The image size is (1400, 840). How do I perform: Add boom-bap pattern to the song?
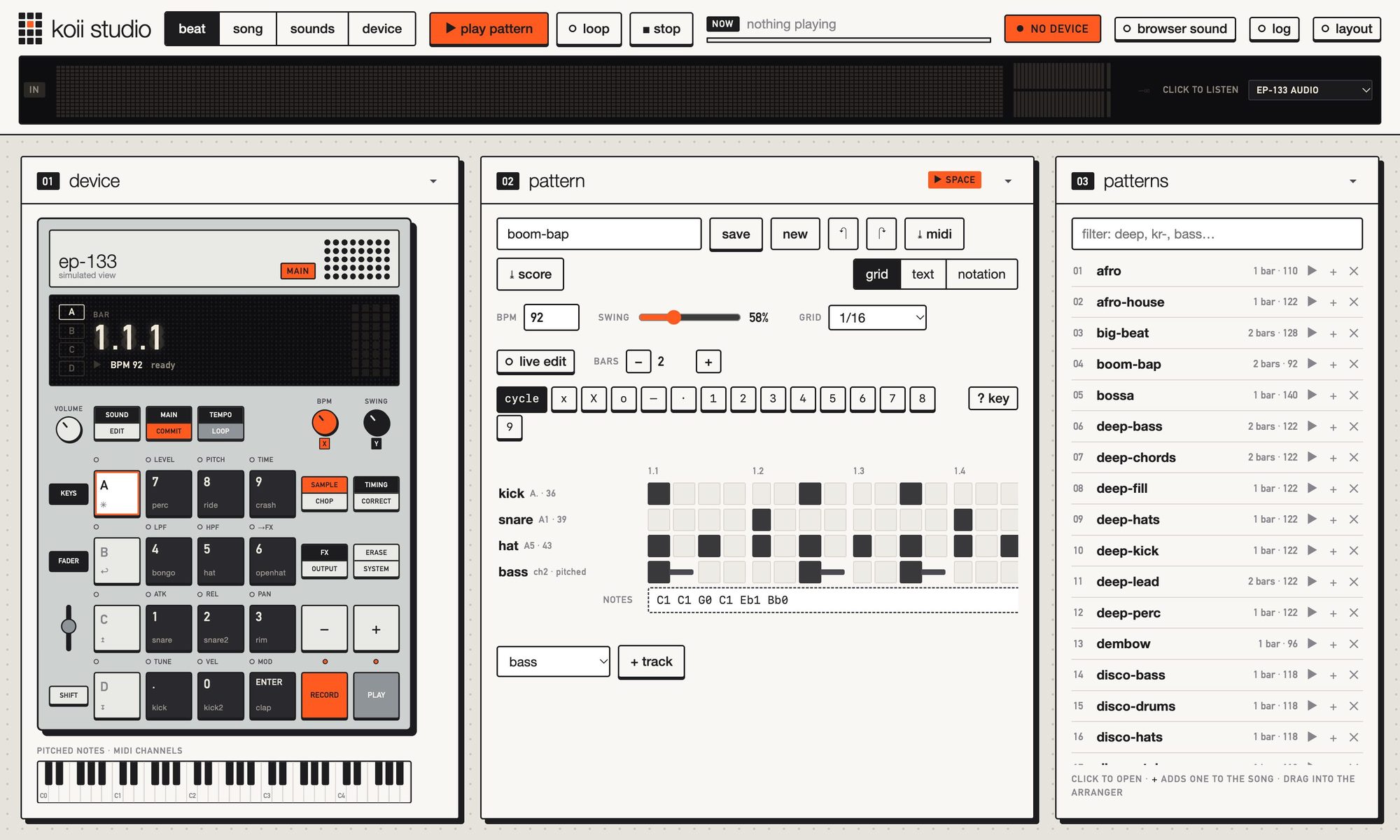pos(1333,364)
